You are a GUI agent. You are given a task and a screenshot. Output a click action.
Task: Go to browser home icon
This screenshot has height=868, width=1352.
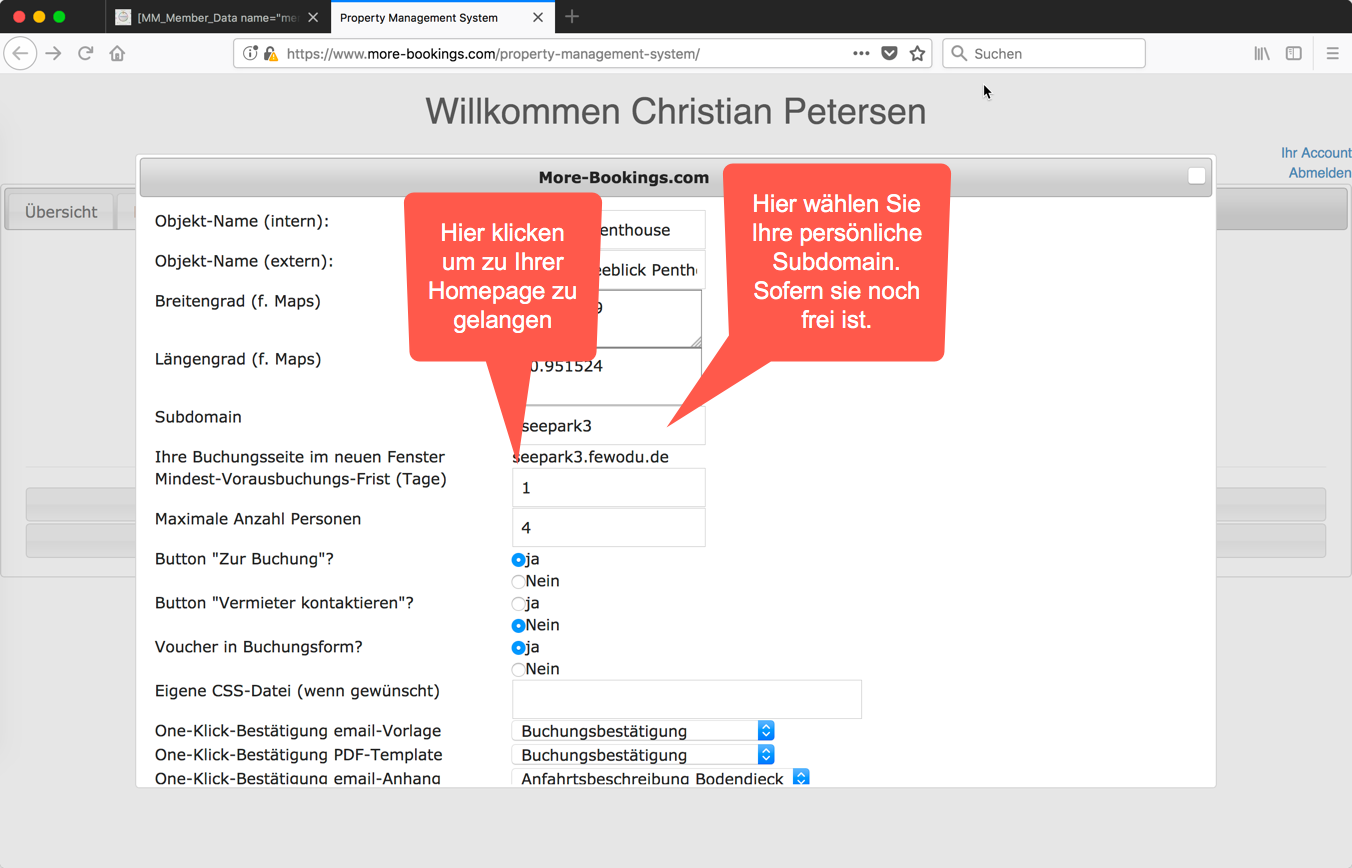pos(118,54)
